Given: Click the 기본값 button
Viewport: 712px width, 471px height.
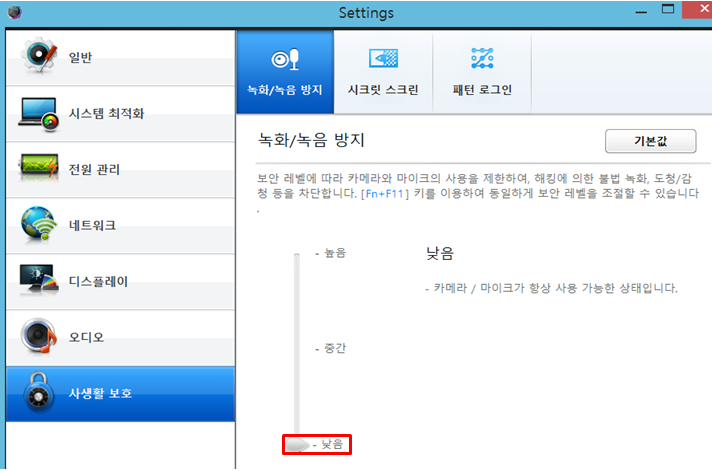Looking at the screenshot, I should point(650,141).
